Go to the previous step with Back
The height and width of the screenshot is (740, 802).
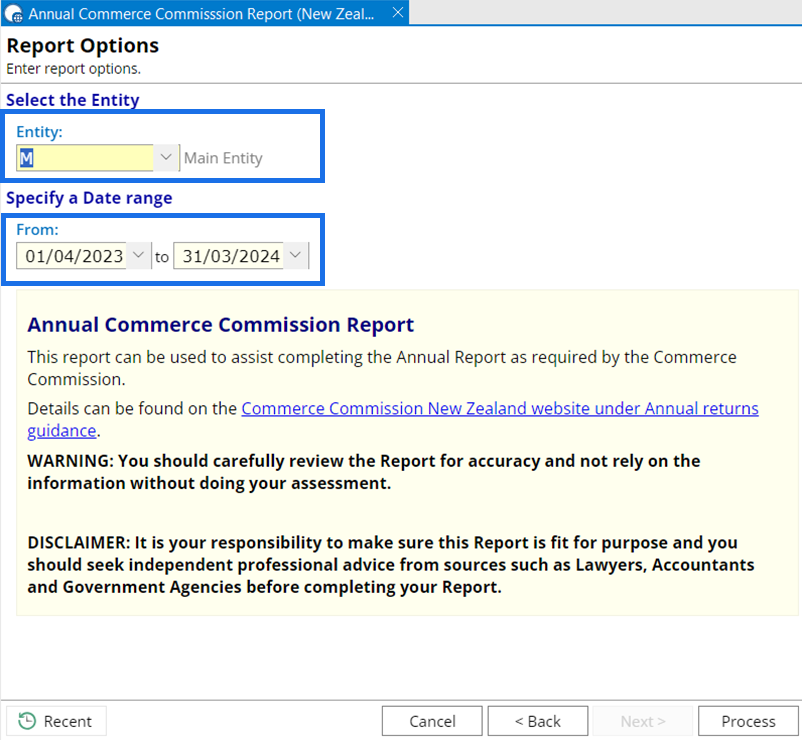538,721
